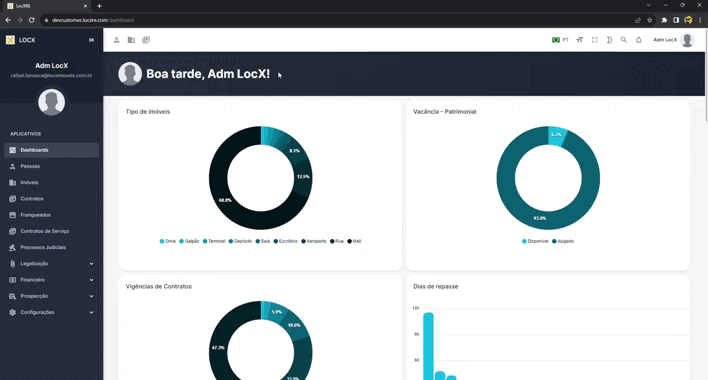Expand the Prospecção submenu chevron

(92, 296)
